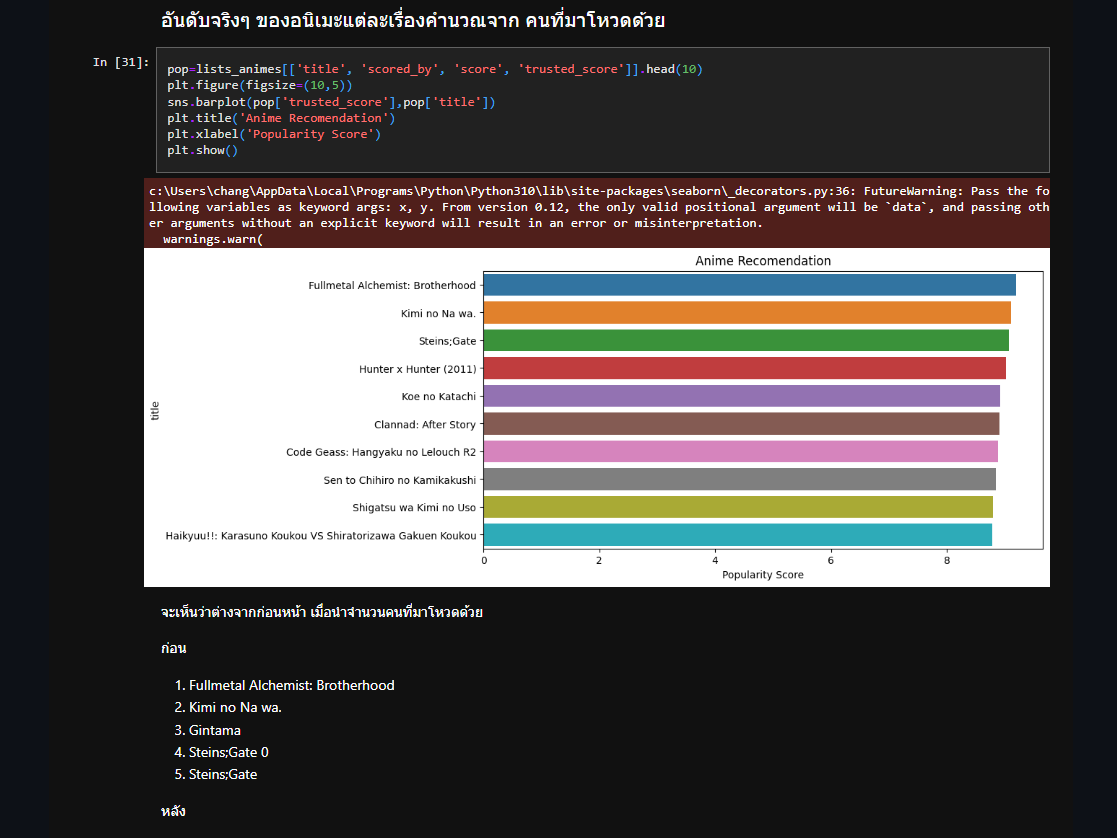
Task: Click chart axis label Clannad: After Story
Action: (x=425, y=424)
